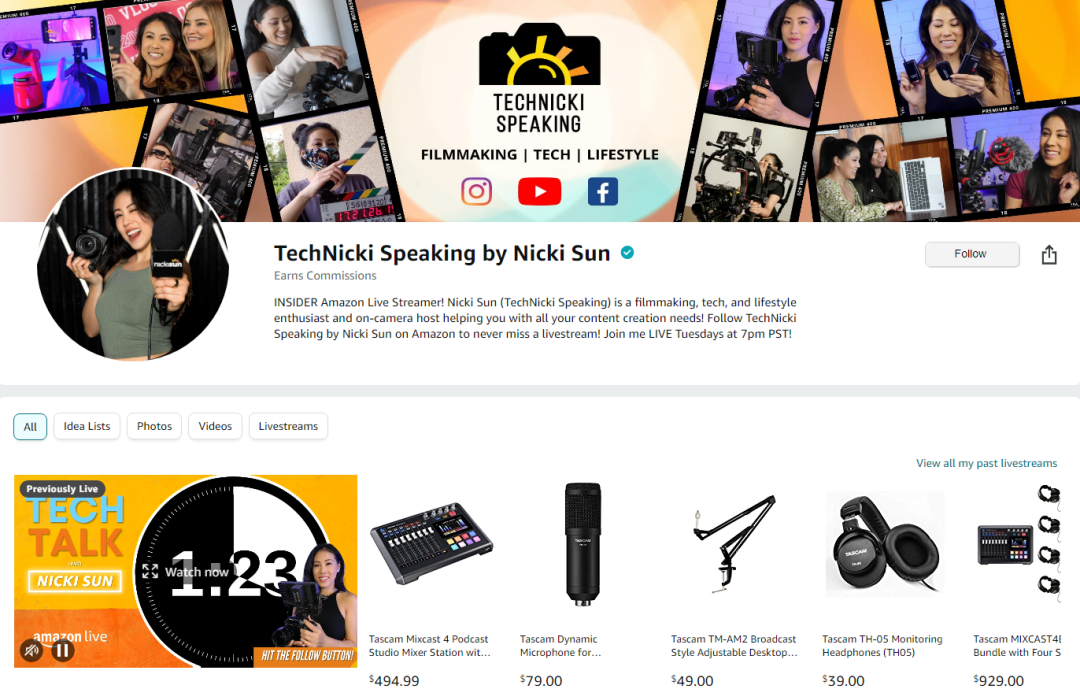This screenshot has width=1080, height=689.
Task: Click the verified checkmark badge
Action: (x=627, y=253)
